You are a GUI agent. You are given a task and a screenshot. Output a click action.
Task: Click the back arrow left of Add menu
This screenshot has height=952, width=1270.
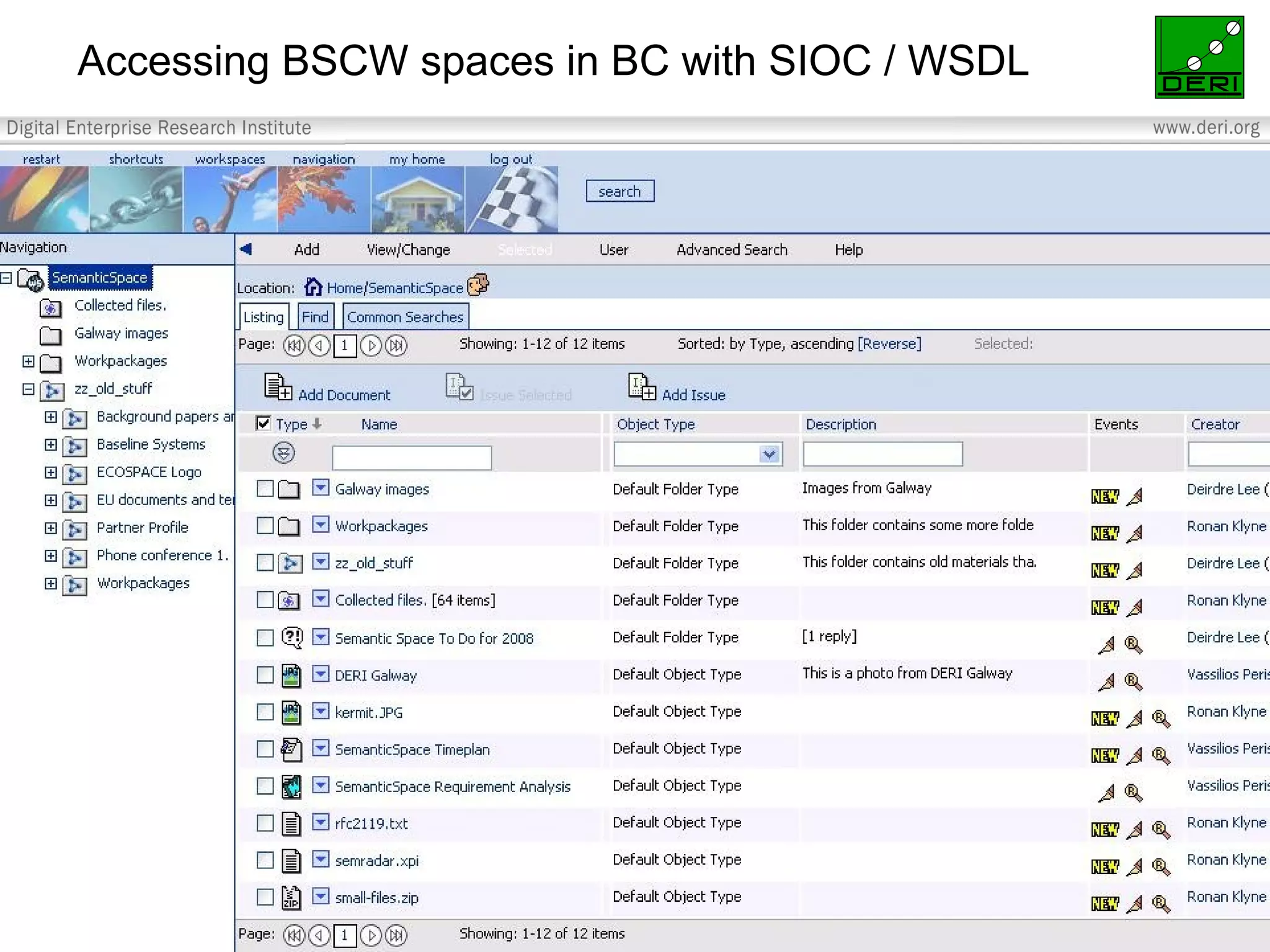click(246, 249)
